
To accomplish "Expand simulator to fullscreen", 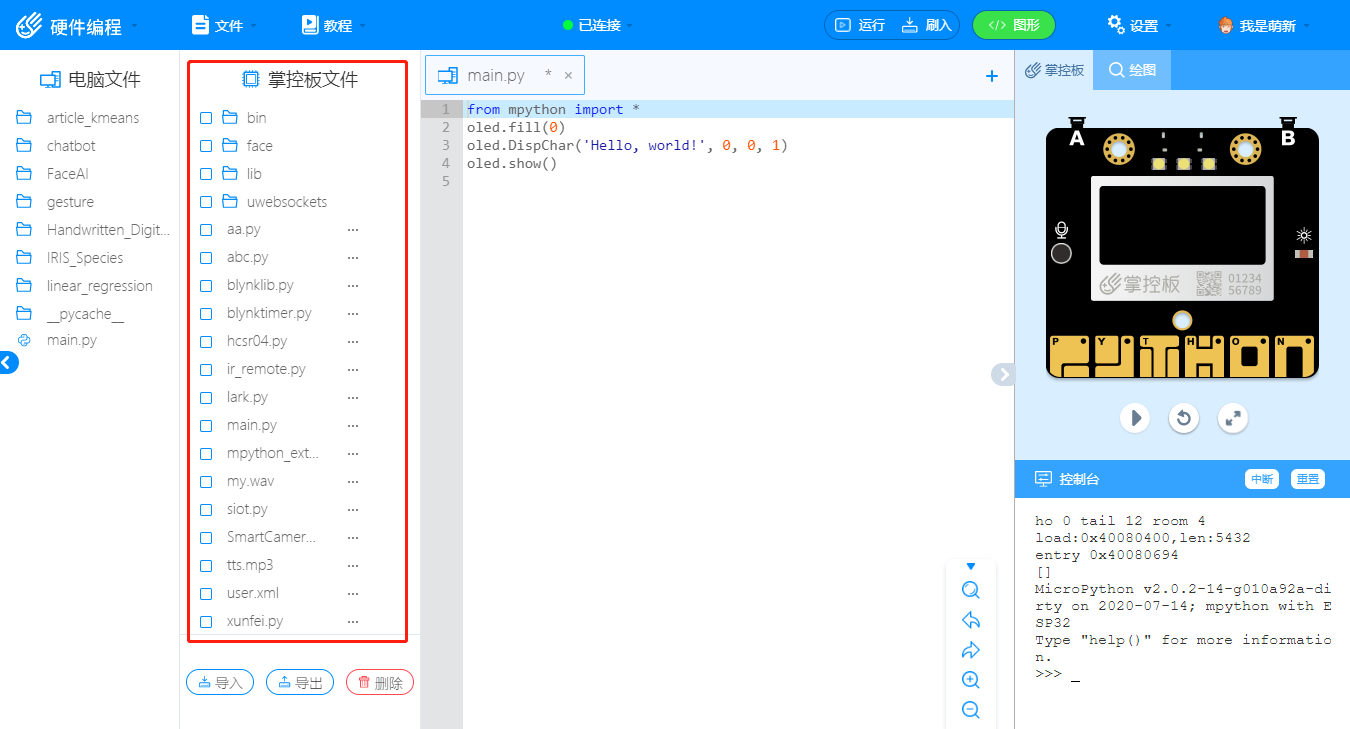I will 1234,417.
